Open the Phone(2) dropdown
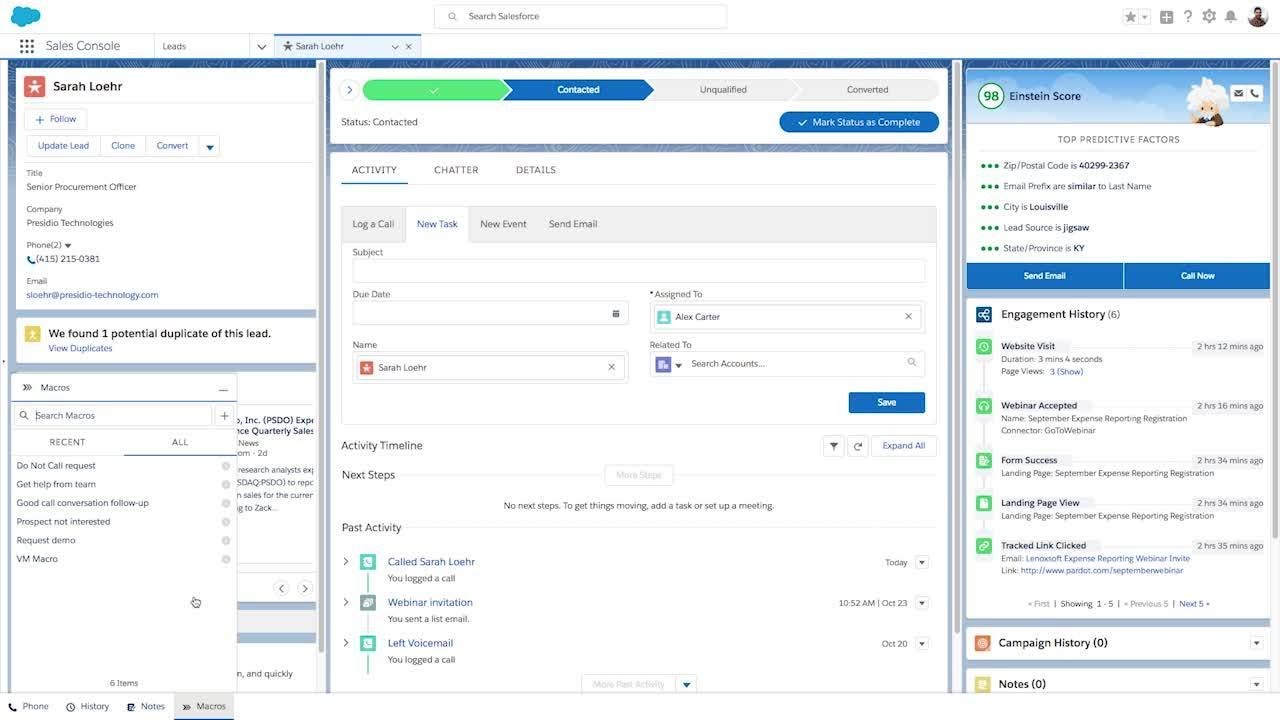Viewport: 1280px width, 720px height. pyautogui.click(x=68, y=245)
